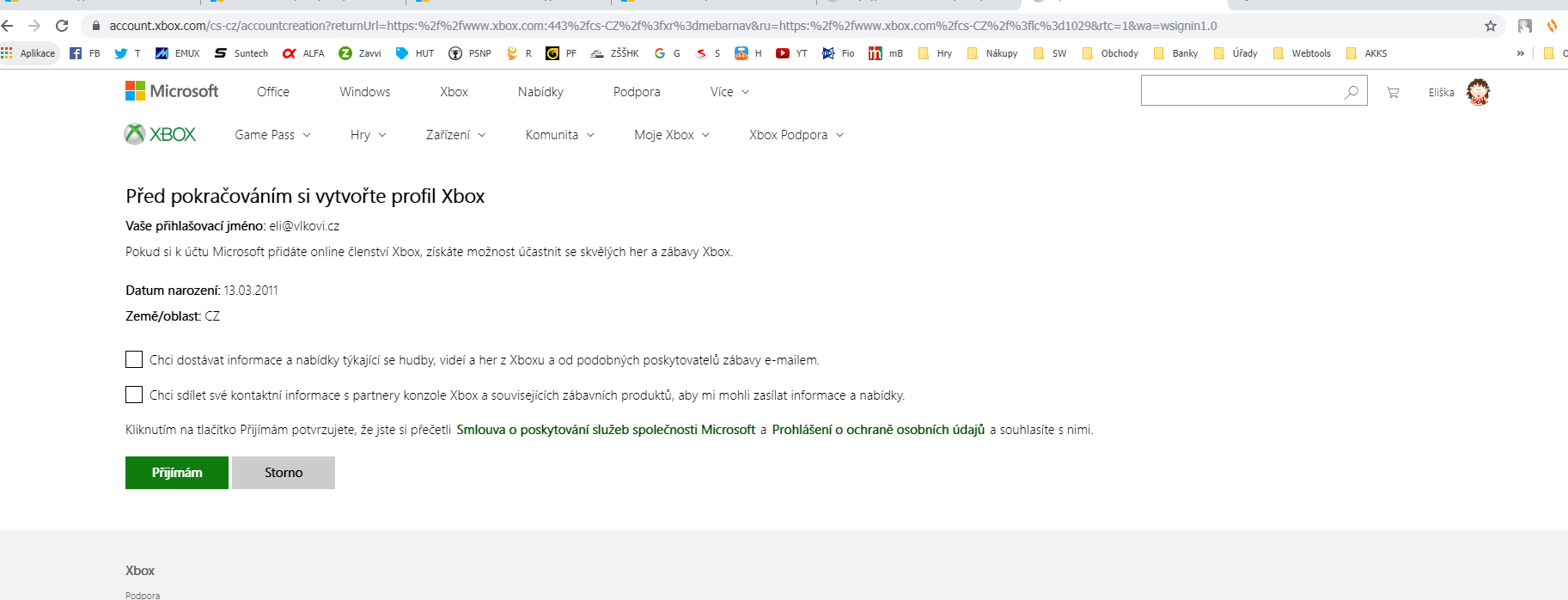Open the Fio bookmark
Image resolution: width=1568 pixels, height=600 pixels.
[839, 53]
